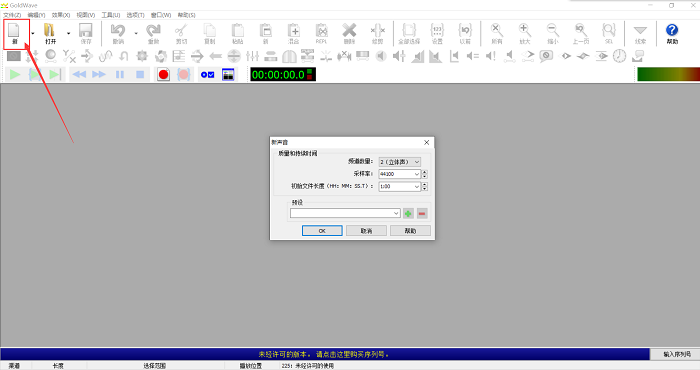Click the Open folder toolbar icon

click(50, 33)
